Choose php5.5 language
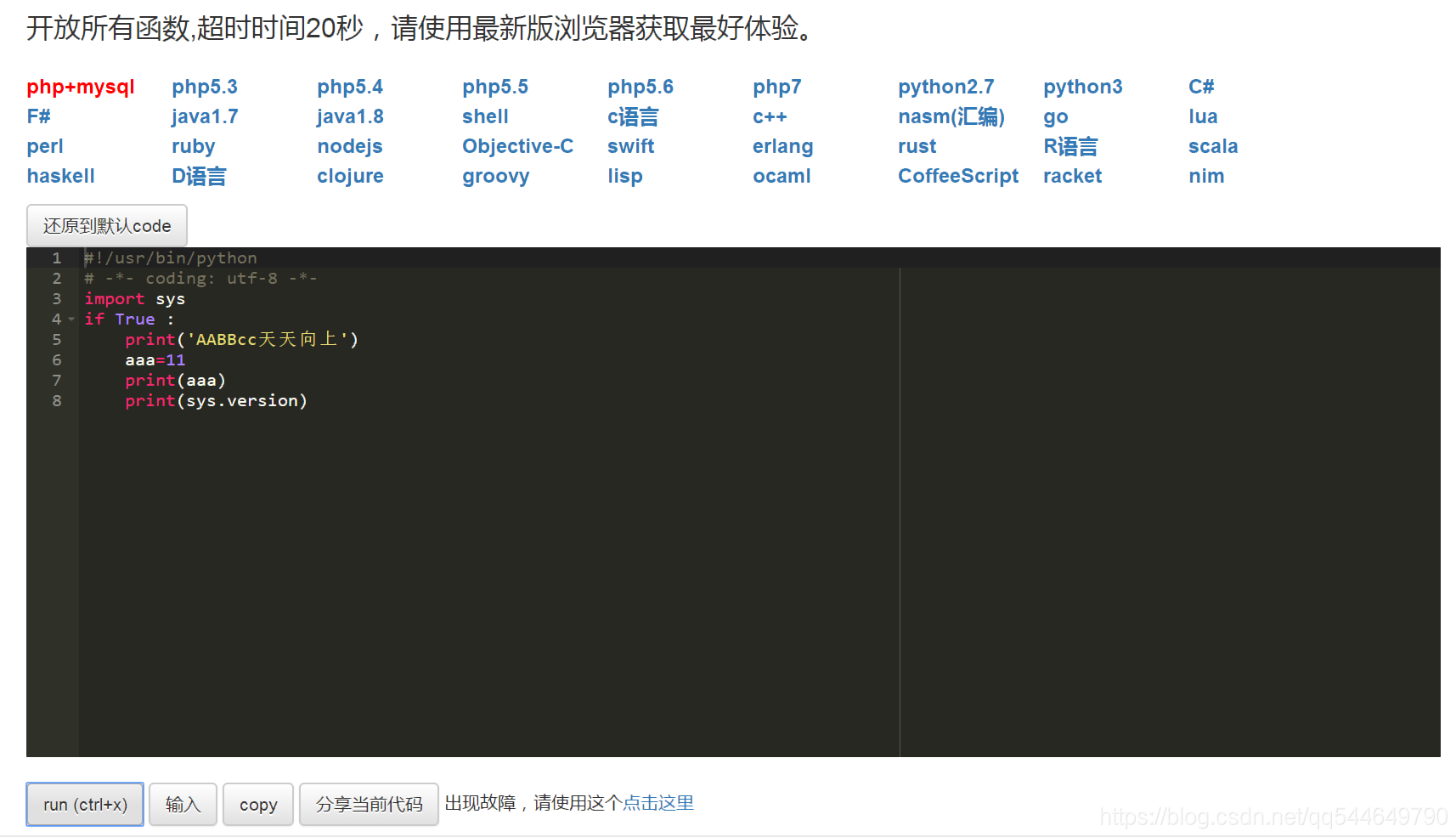Viewport: 1456px width, 837px height. point(495,87)
